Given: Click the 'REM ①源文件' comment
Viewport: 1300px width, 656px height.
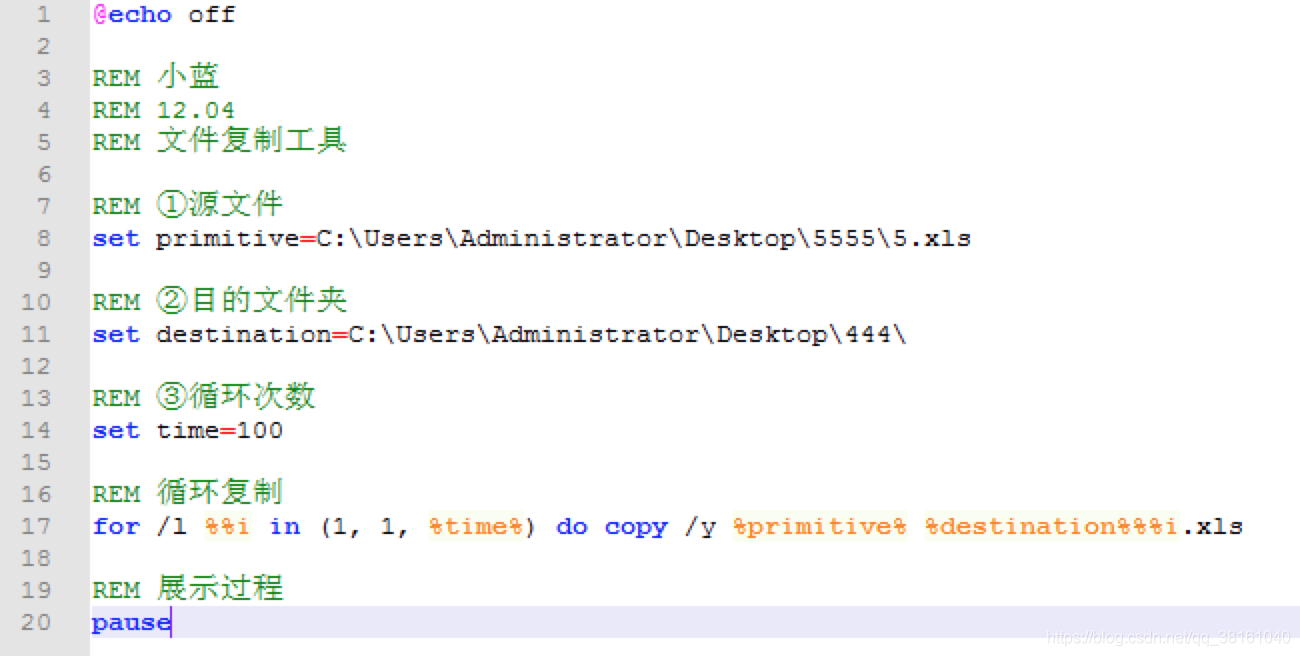Looking at the screenshot, I should 188,206.
